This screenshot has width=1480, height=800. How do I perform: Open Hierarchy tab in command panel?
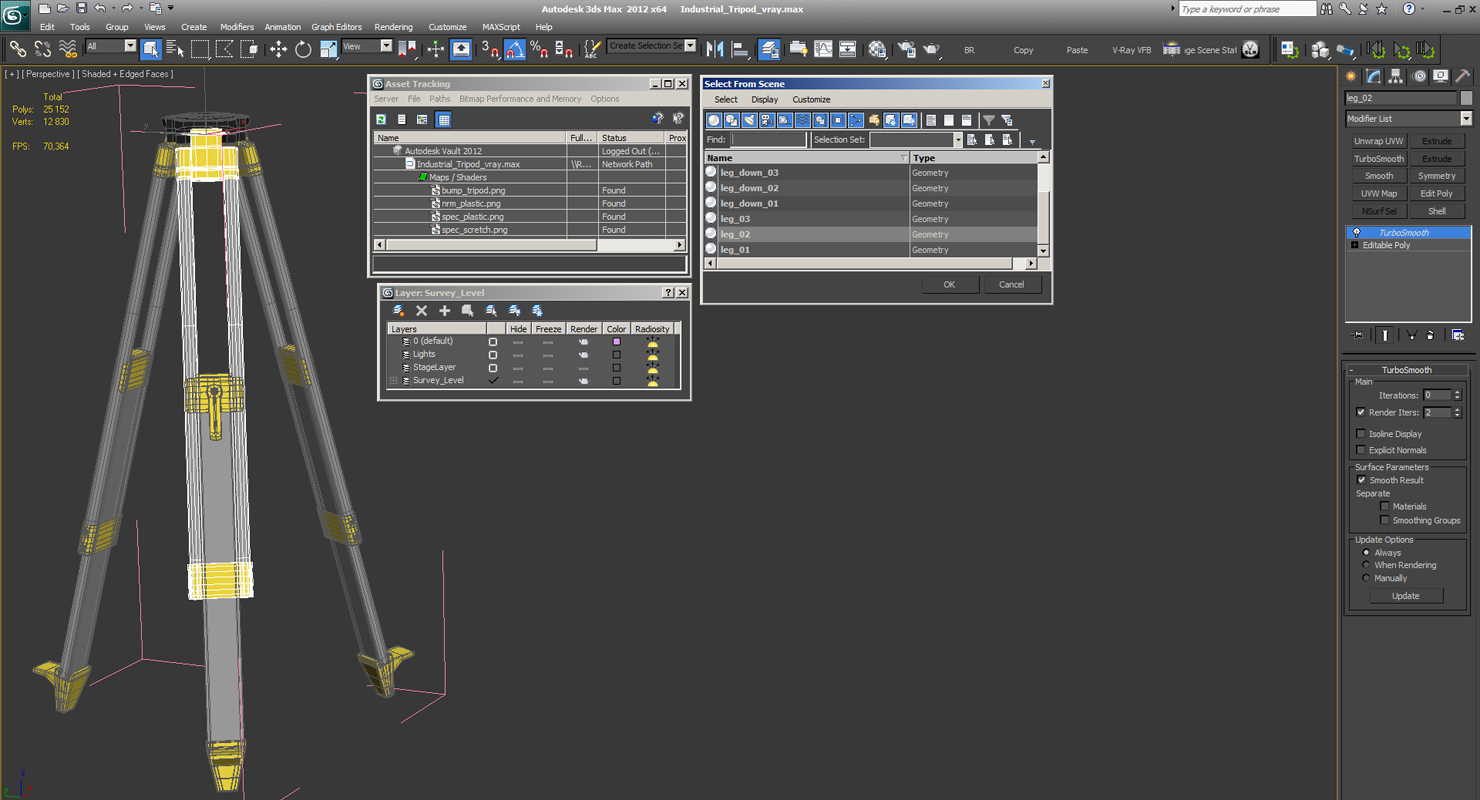(1396, 76)
